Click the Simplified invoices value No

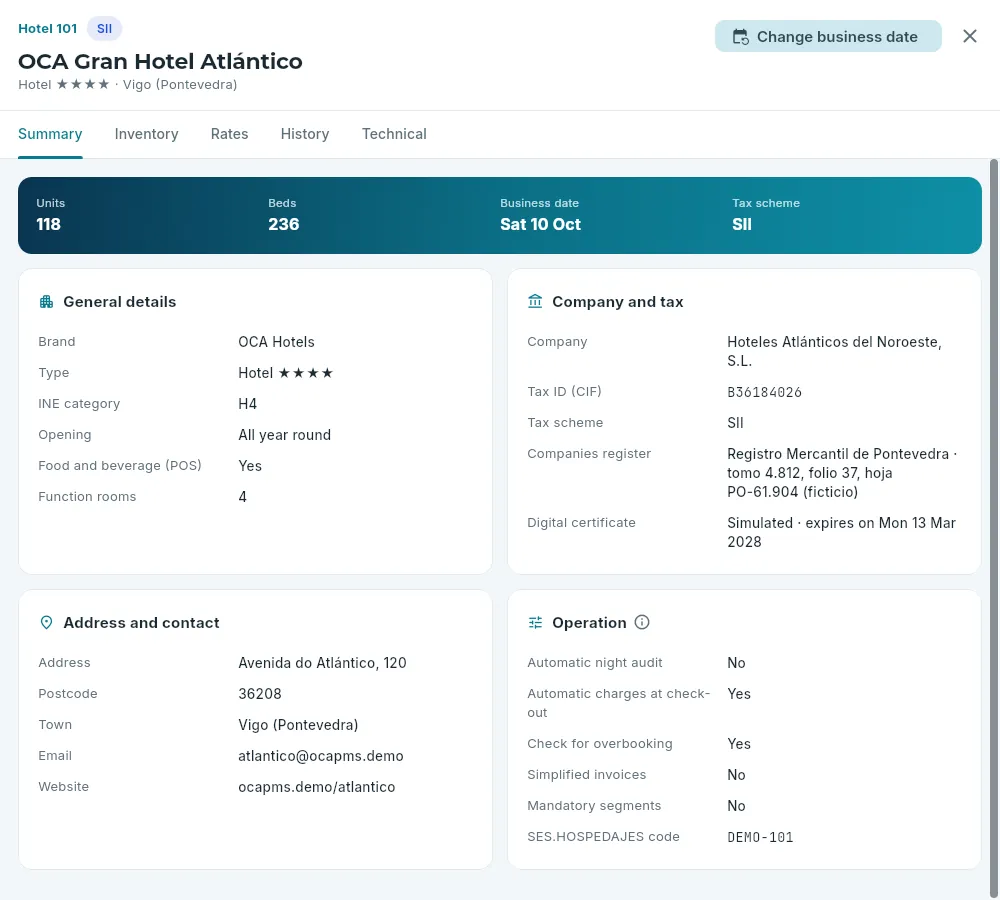point(736,775)
